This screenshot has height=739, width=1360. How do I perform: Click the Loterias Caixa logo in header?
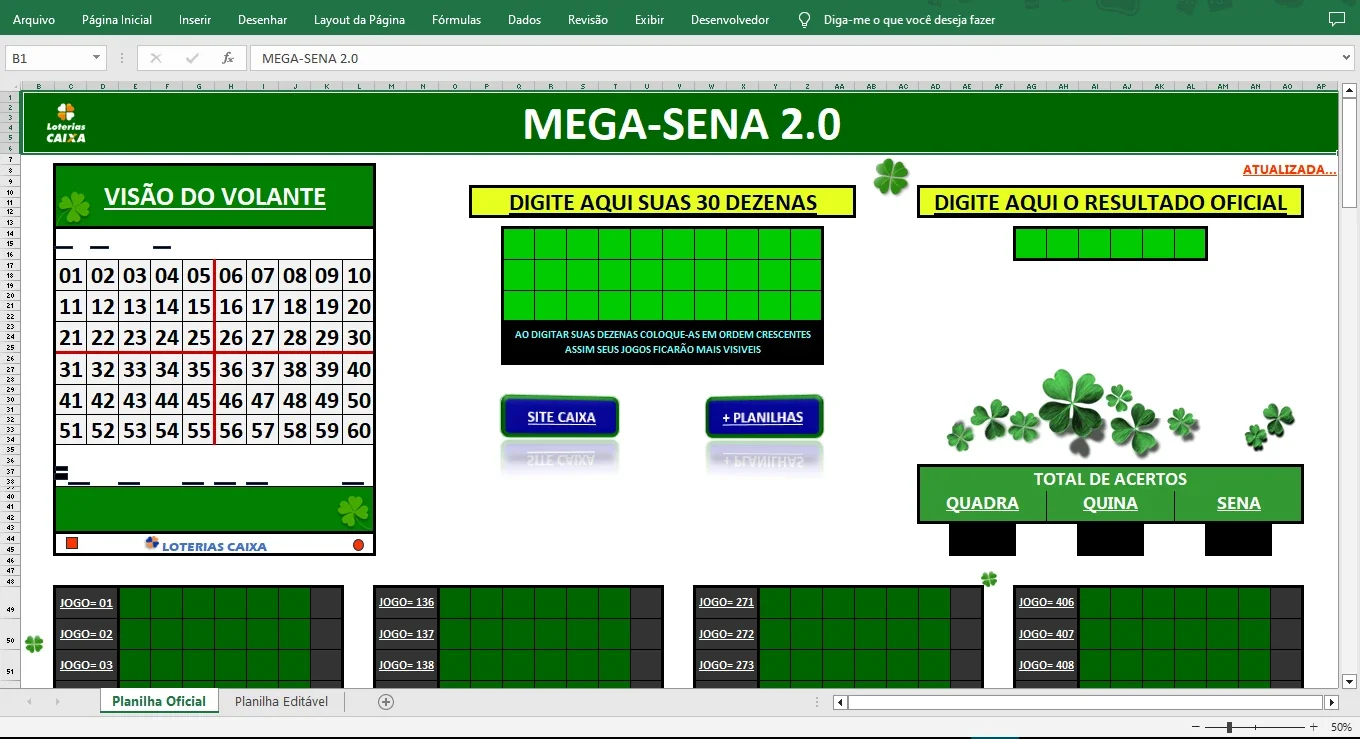66,123
